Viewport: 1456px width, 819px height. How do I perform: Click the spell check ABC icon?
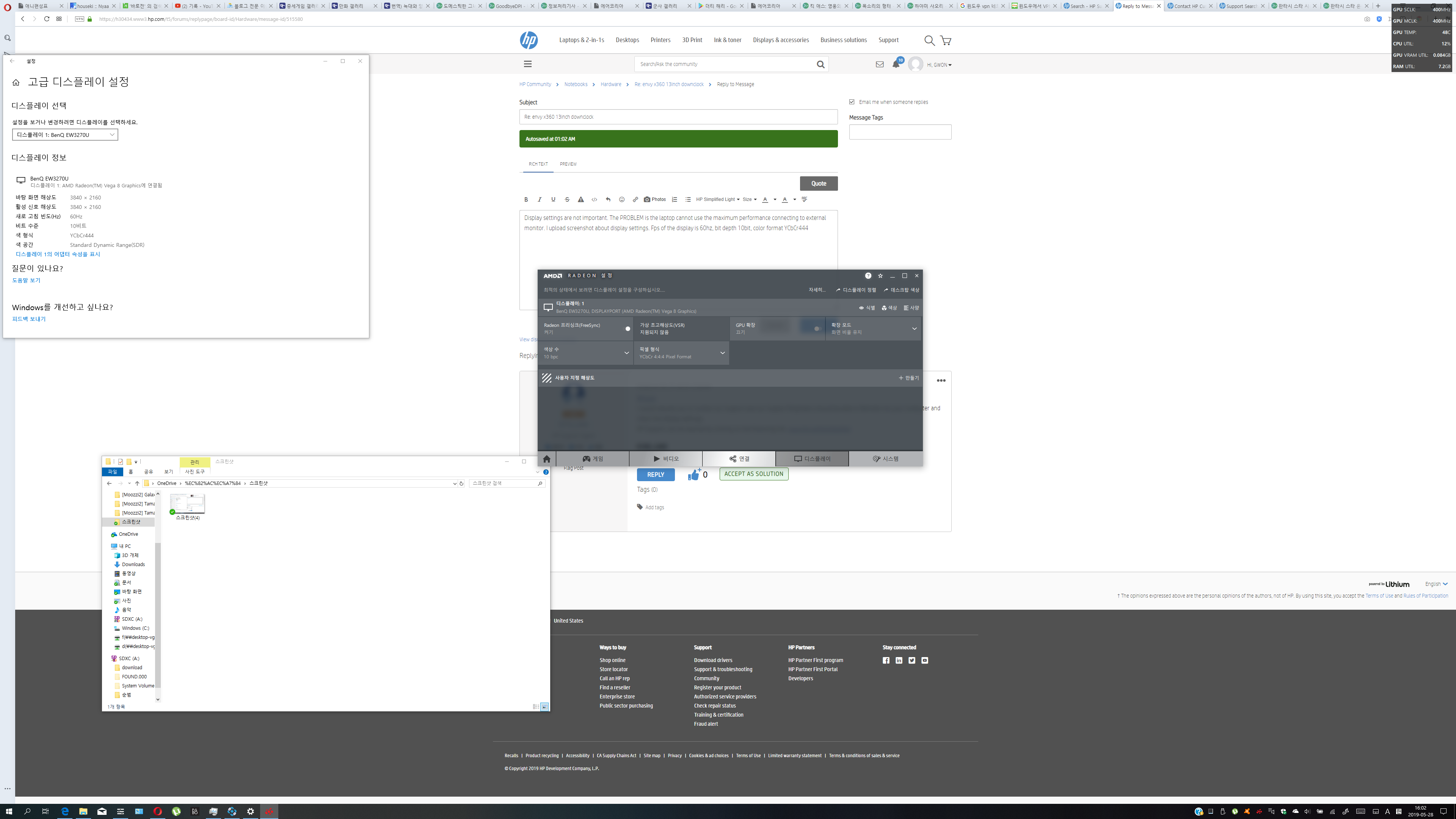[804, 199]
